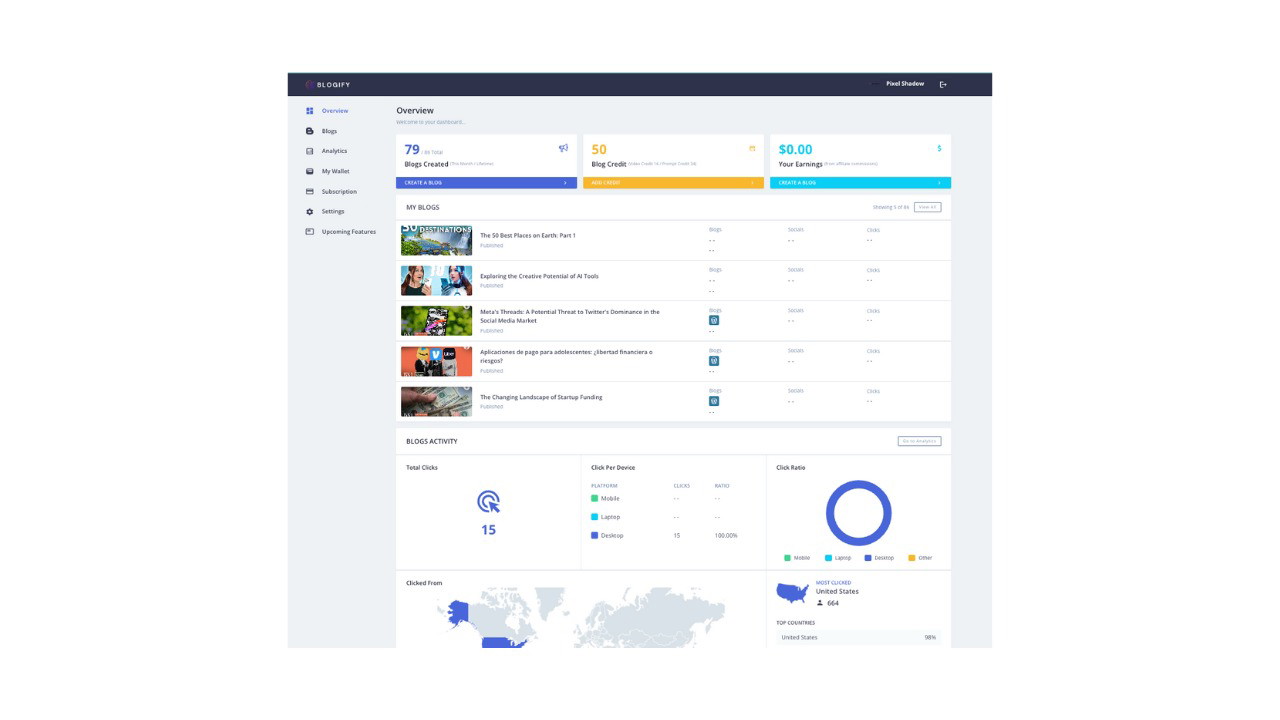Viewport: 1280px width, 720px height.
Task: Click the cursor icon in Total Clicks panel
Action: 487,501
